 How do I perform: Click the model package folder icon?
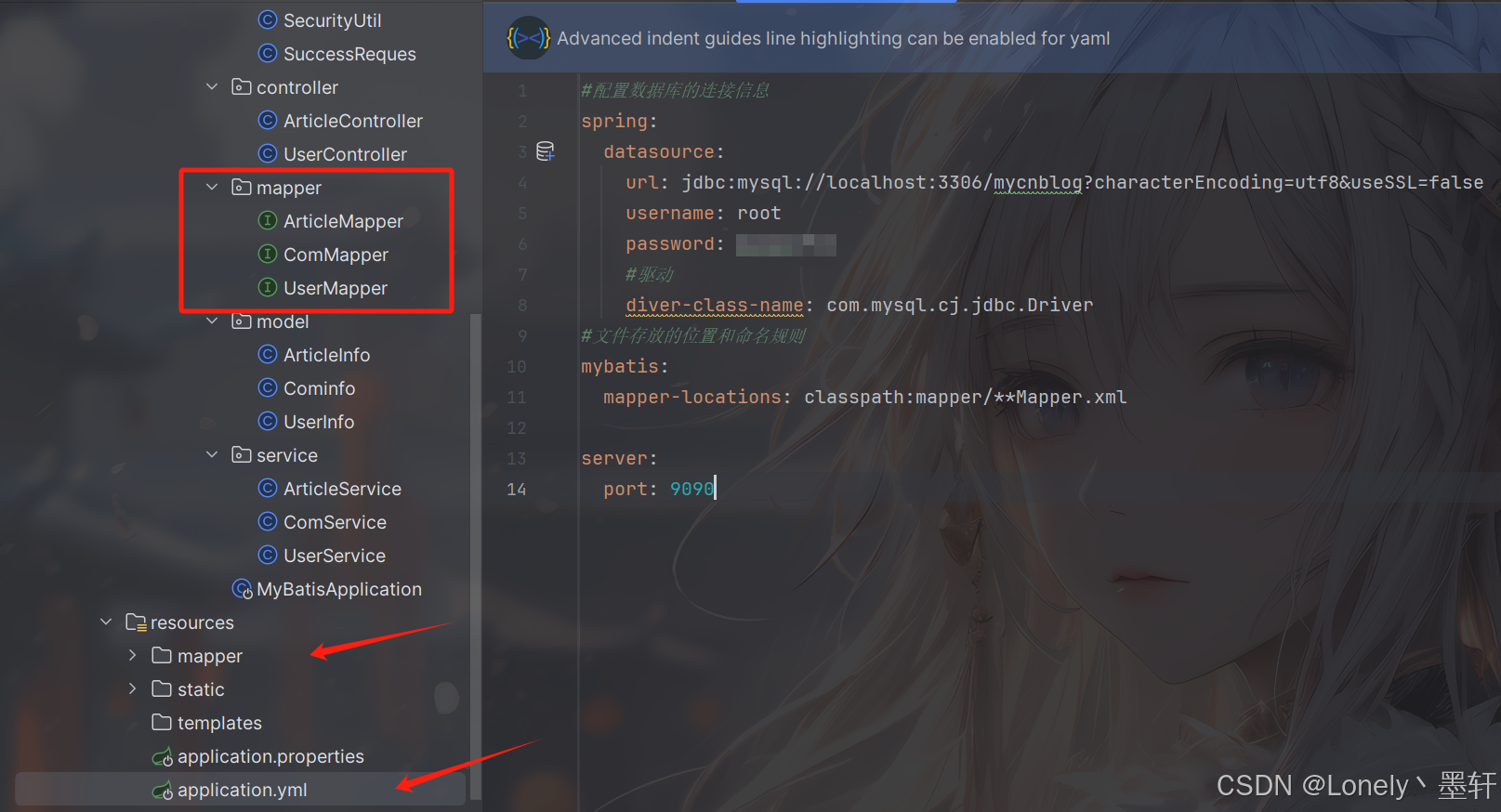coord(242,321)
